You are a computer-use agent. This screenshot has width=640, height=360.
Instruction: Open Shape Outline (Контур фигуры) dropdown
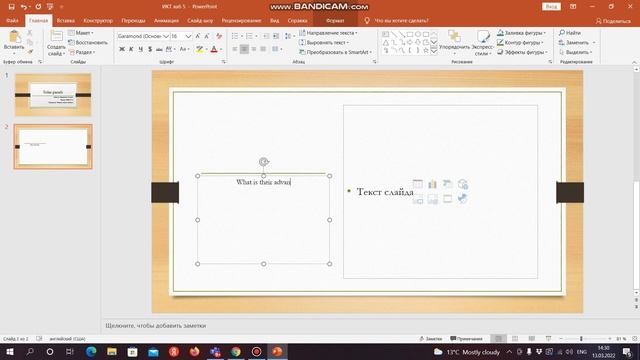pyautogui.click(x=520, y=42)
